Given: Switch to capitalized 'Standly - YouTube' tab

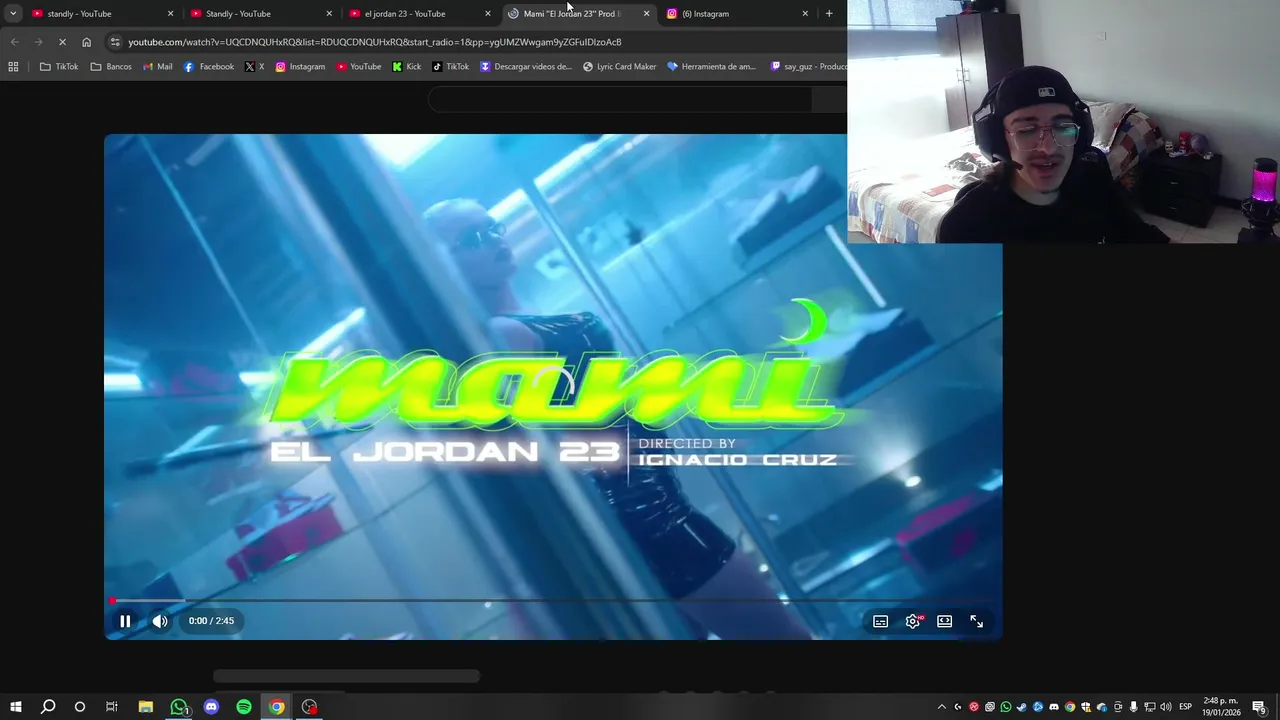Looking at the screenshot, I should click(258, 14).
